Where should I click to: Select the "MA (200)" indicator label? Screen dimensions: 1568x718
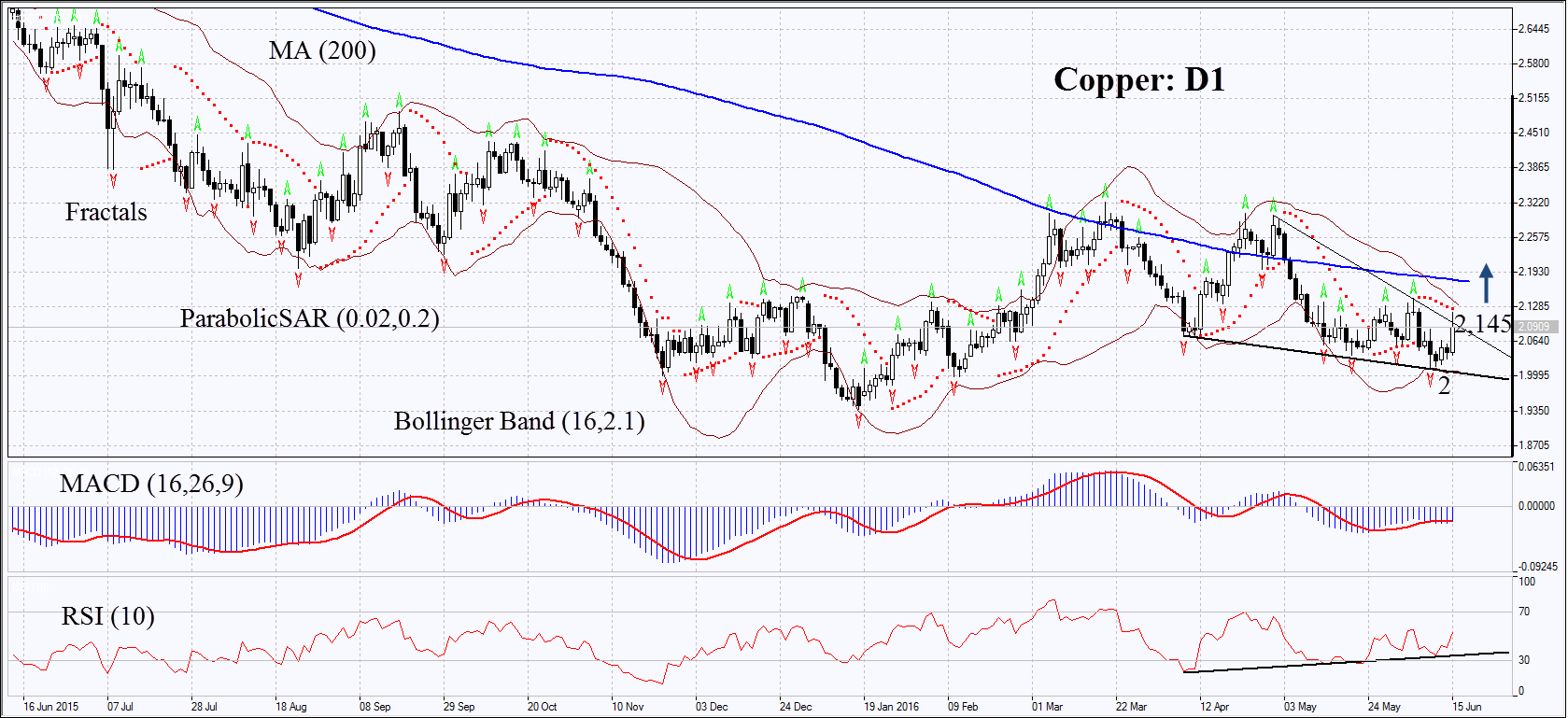[x=322, y=50]
